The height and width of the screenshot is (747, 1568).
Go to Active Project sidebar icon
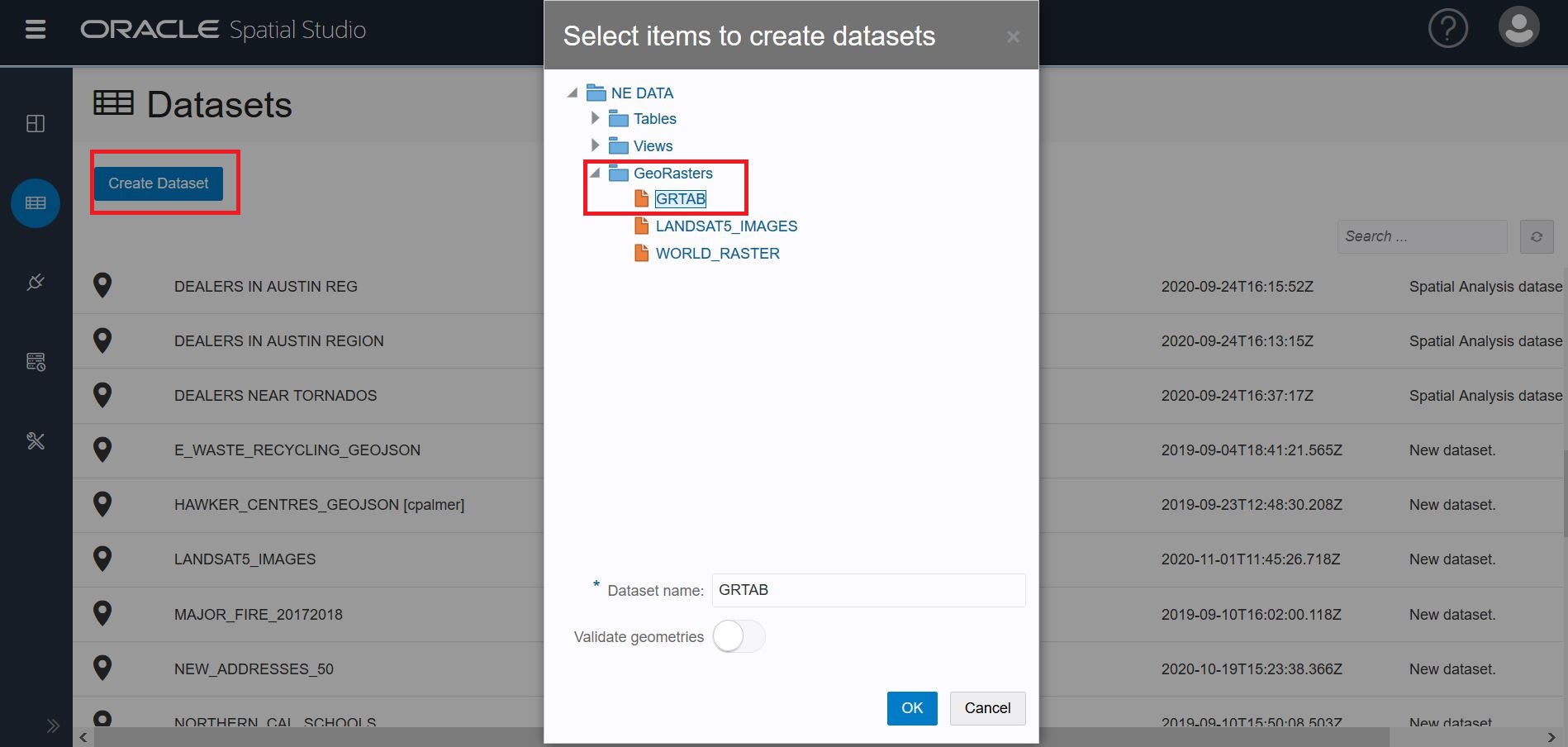point(36,124)
